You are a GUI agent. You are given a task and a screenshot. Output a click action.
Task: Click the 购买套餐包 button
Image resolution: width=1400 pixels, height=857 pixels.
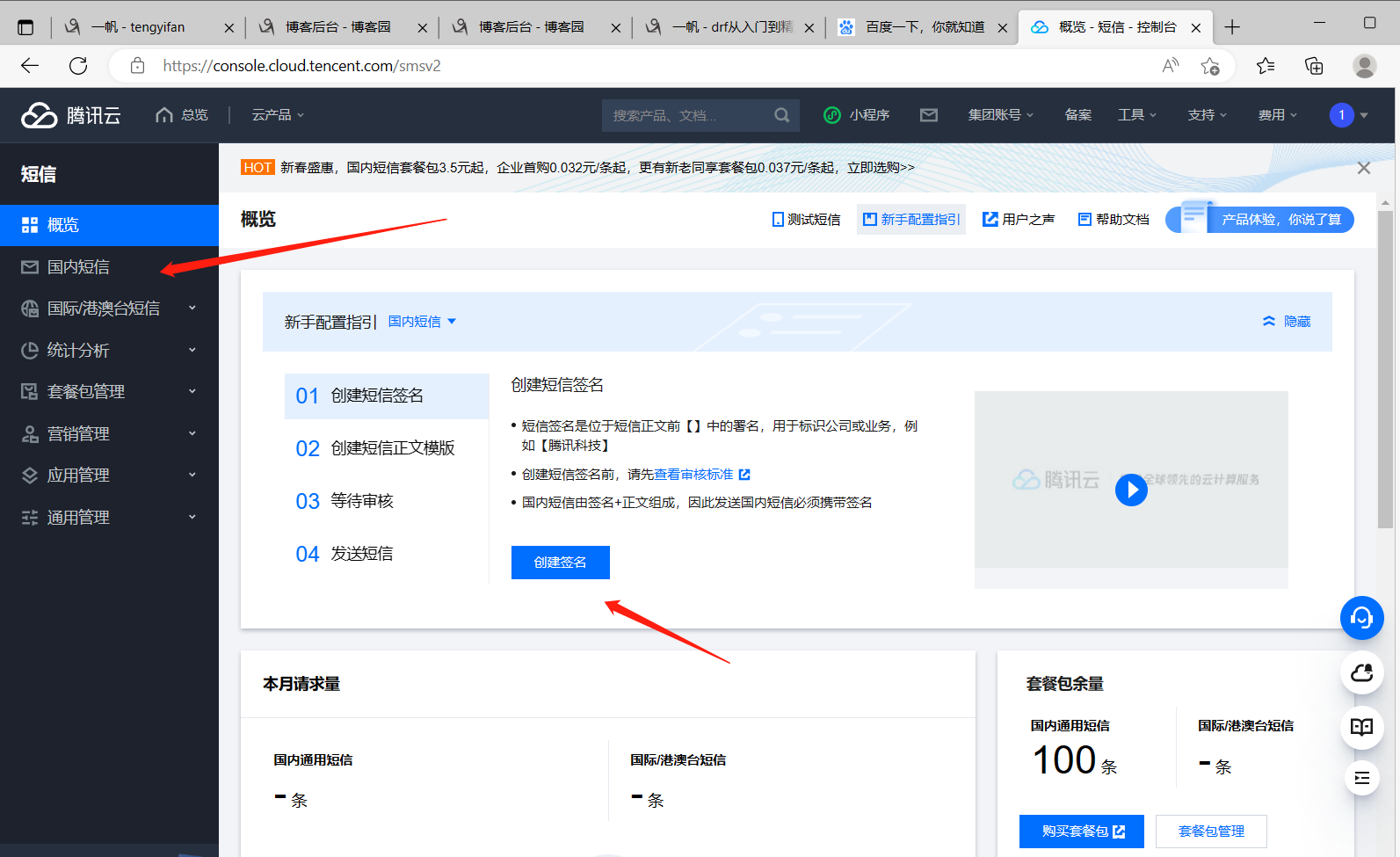tap(1082, 832)
